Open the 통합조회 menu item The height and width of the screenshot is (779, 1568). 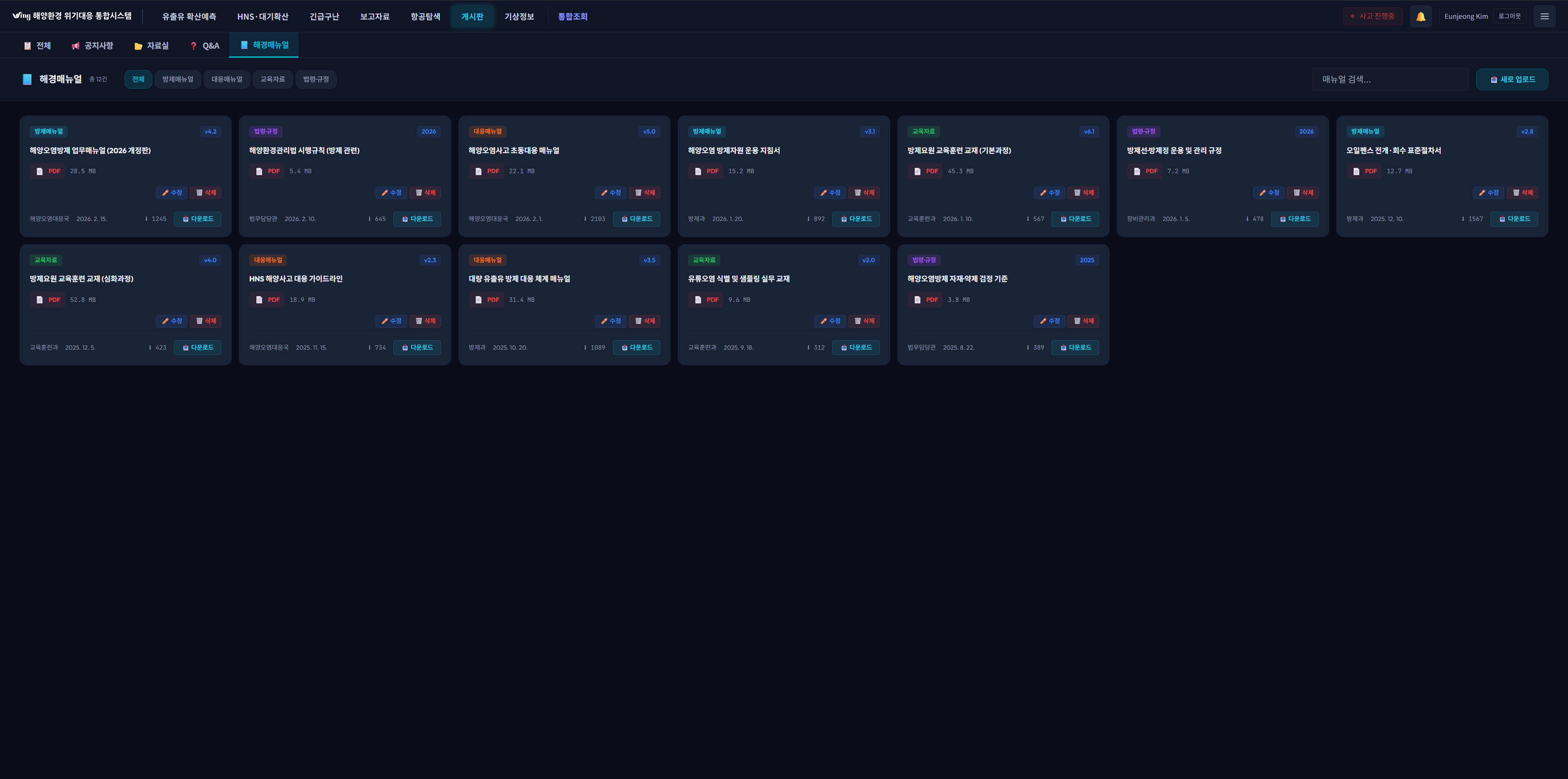572,16
